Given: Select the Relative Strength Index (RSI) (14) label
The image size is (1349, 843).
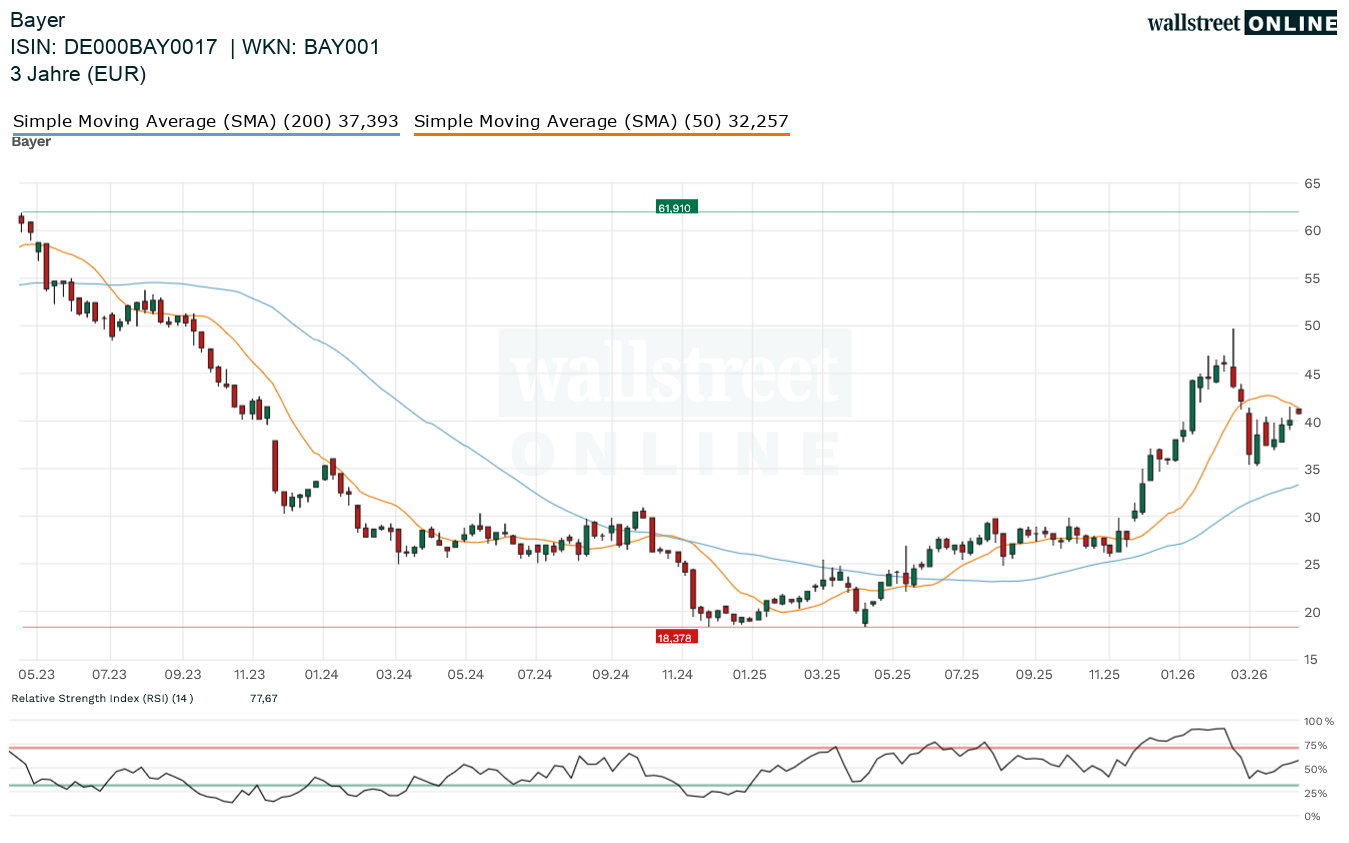Looking at the screenshot, I should (x=102, y=698).
